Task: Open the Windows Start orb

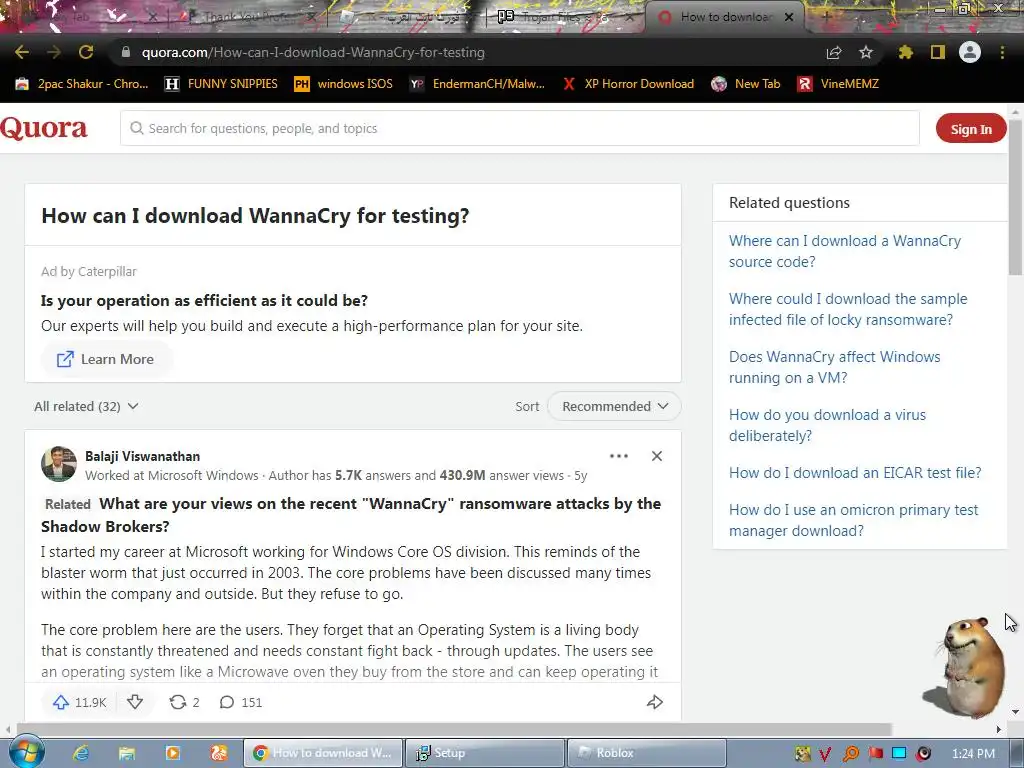Action: [x=26, y=752]
